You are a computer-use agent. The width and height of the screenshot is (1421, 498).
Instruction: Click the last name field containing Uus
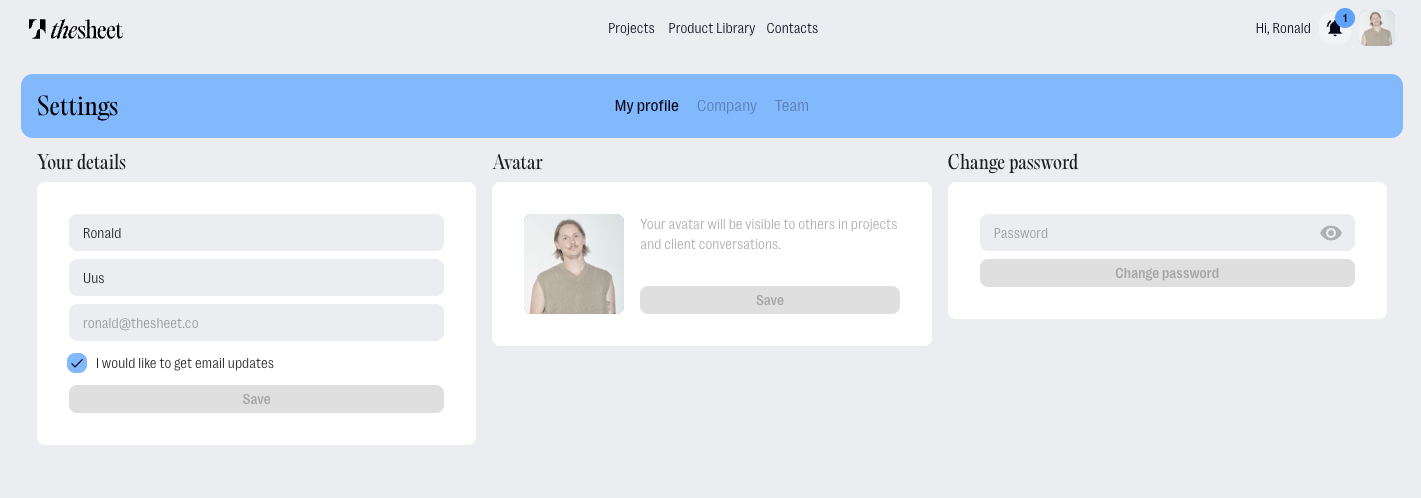coord(256,278)
